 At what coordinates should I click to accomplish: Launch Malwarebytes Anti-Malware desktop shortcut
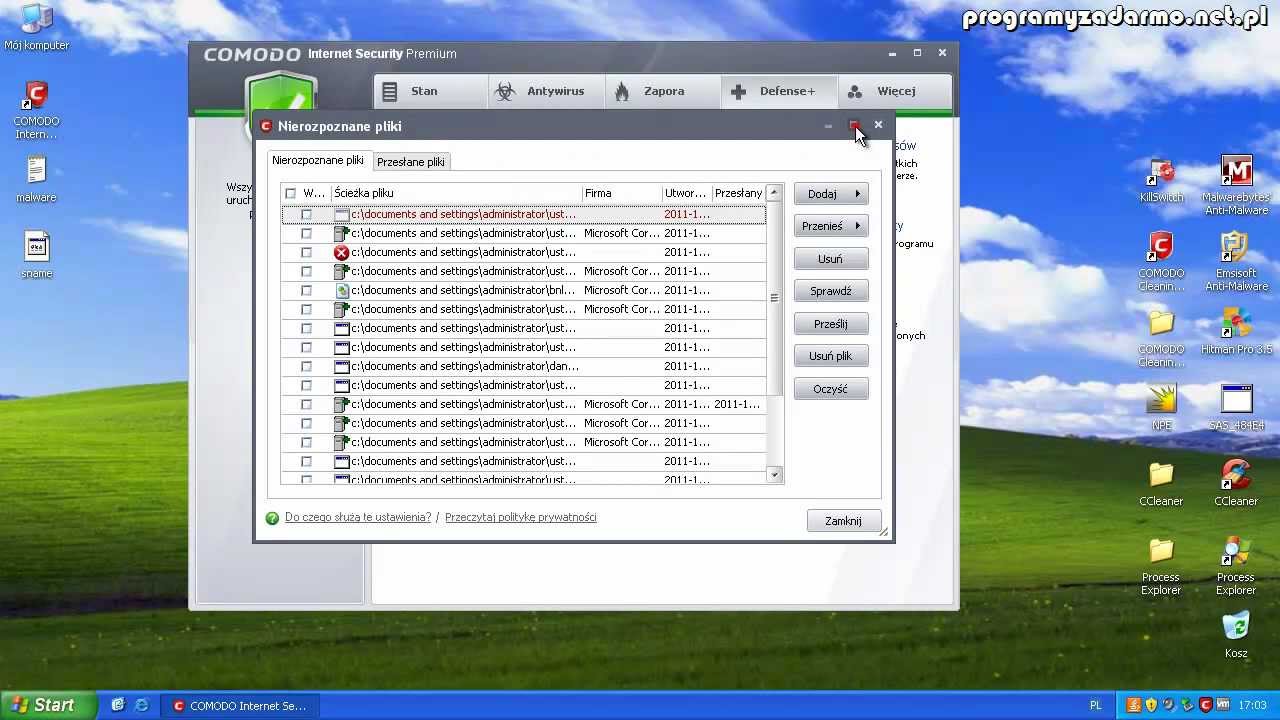tap(1236, 186)
